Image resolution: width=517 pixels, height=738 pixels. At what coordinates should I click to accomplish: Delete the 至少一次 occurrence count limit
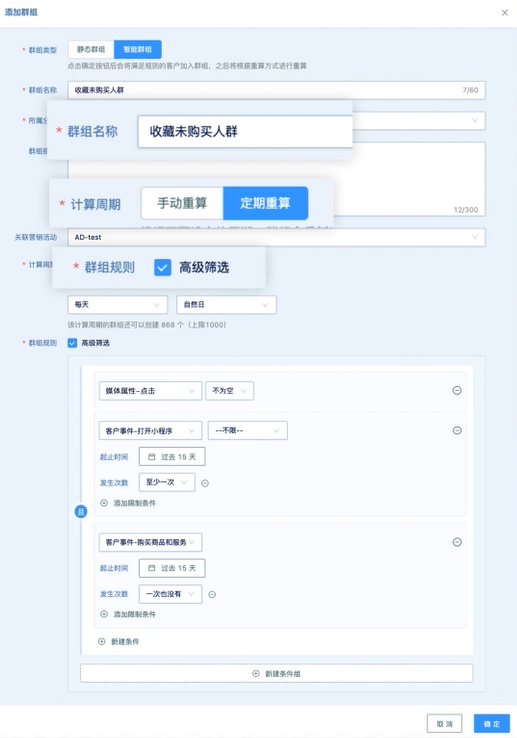click(x=205, y=483)
